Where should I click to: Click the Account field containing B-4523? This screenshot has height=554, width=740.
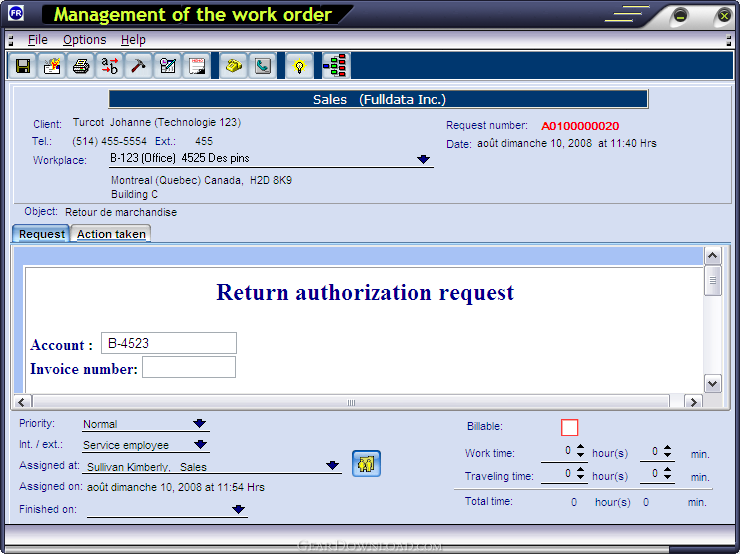(169, 343)
